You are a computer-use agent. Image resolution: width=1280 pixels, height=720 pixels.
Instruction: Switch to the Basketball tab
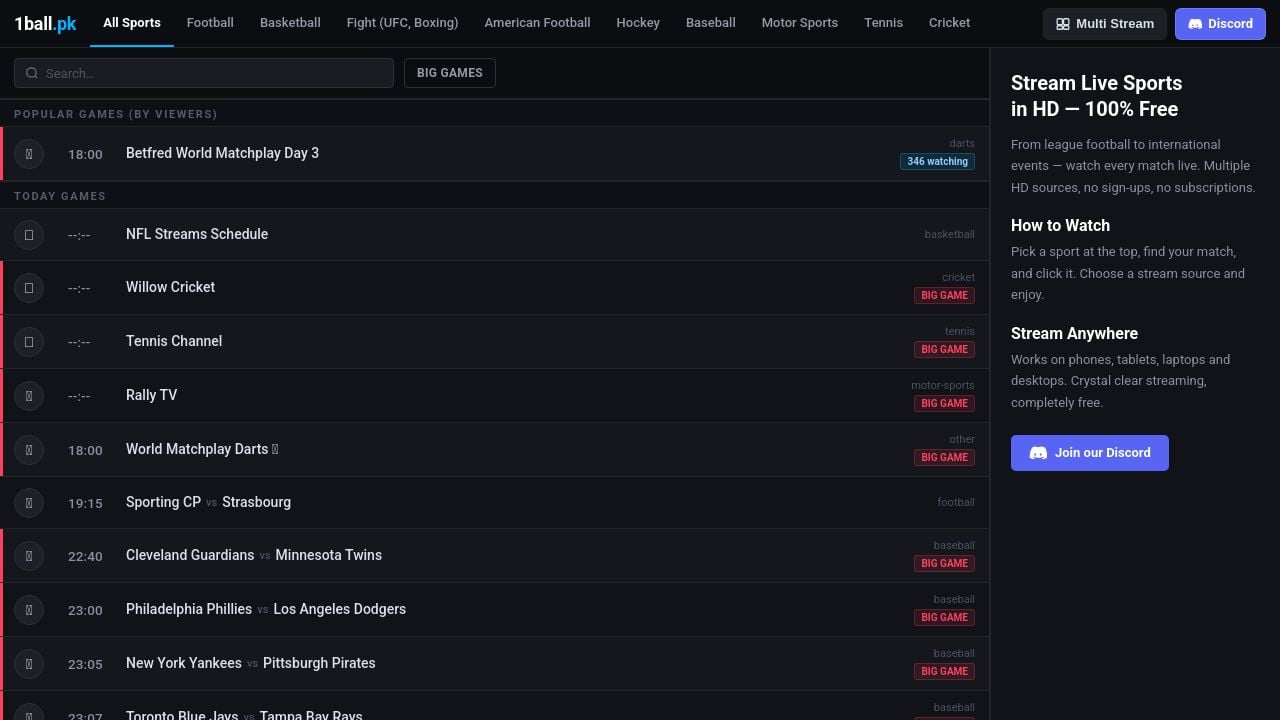click(x=290, y=22)
